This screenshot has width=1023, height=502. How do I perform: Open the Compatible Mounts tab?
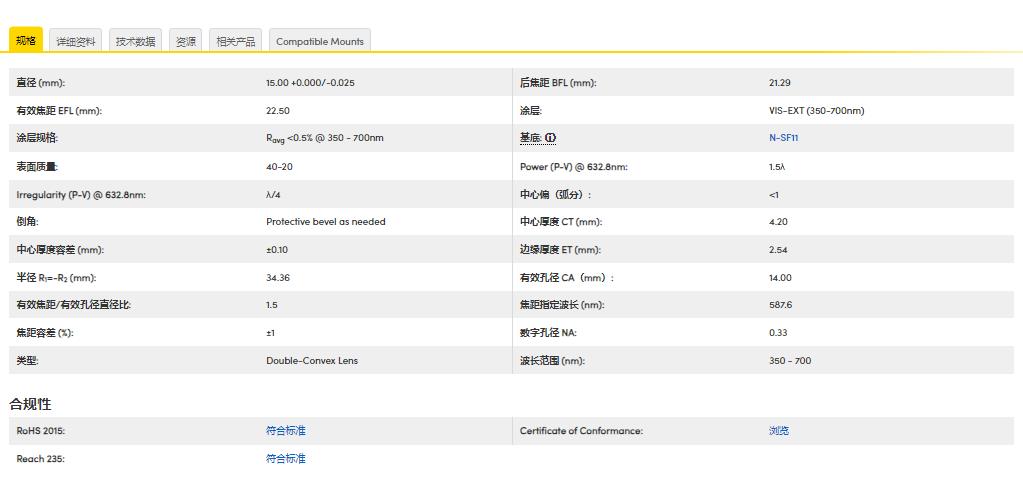coord(321,41)
